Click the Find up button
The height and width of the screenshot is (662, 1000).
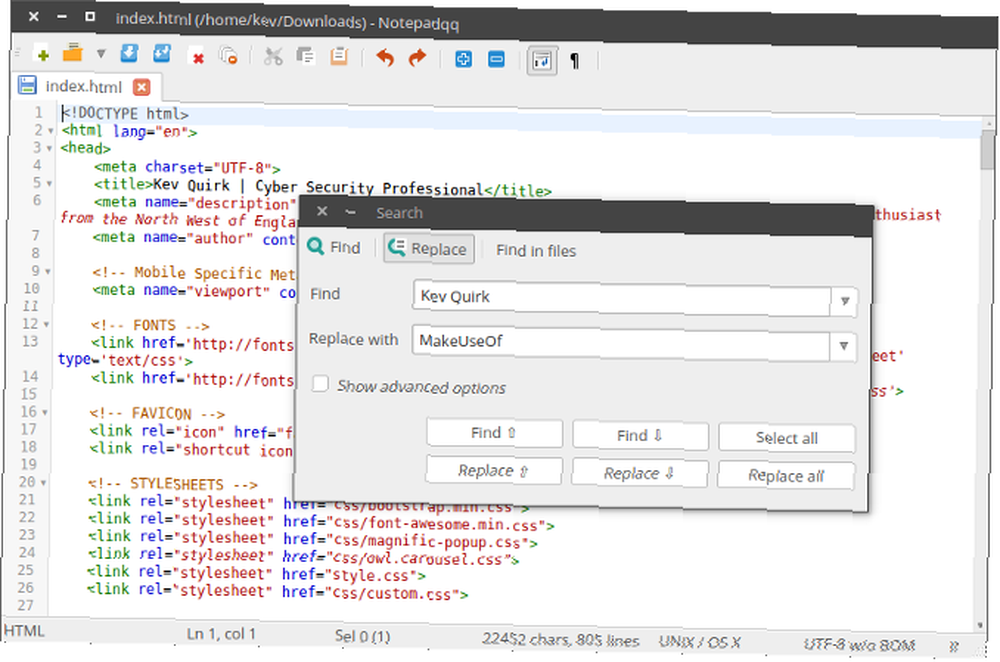pos(494,433)
